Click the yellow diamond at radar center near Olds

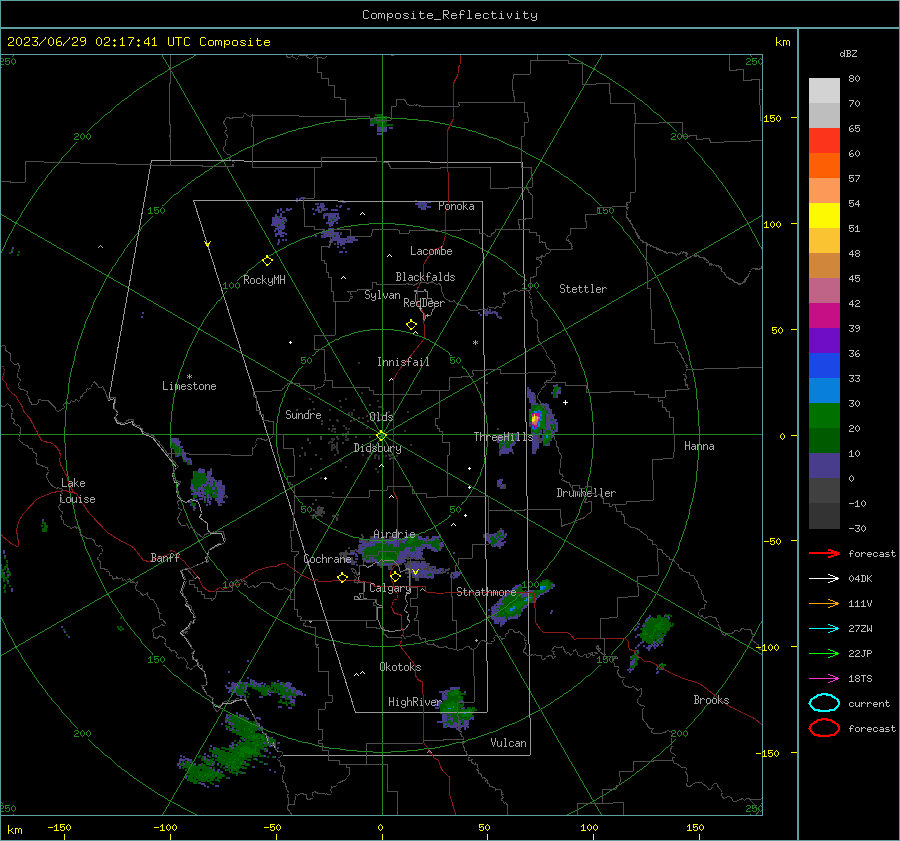point(382,435)
